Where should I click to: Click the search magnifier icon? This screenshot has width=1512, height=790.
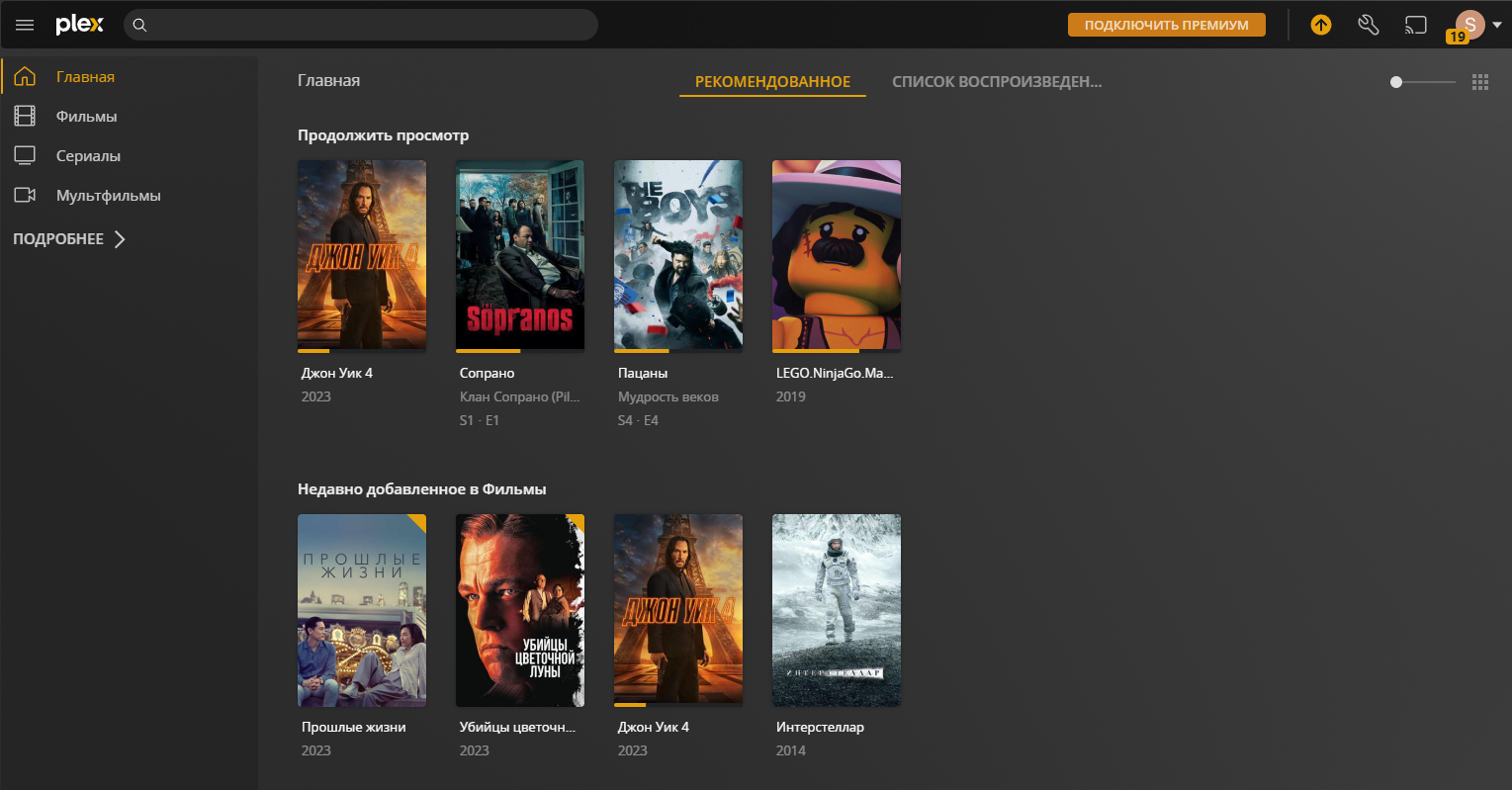(x=140, y=25)
